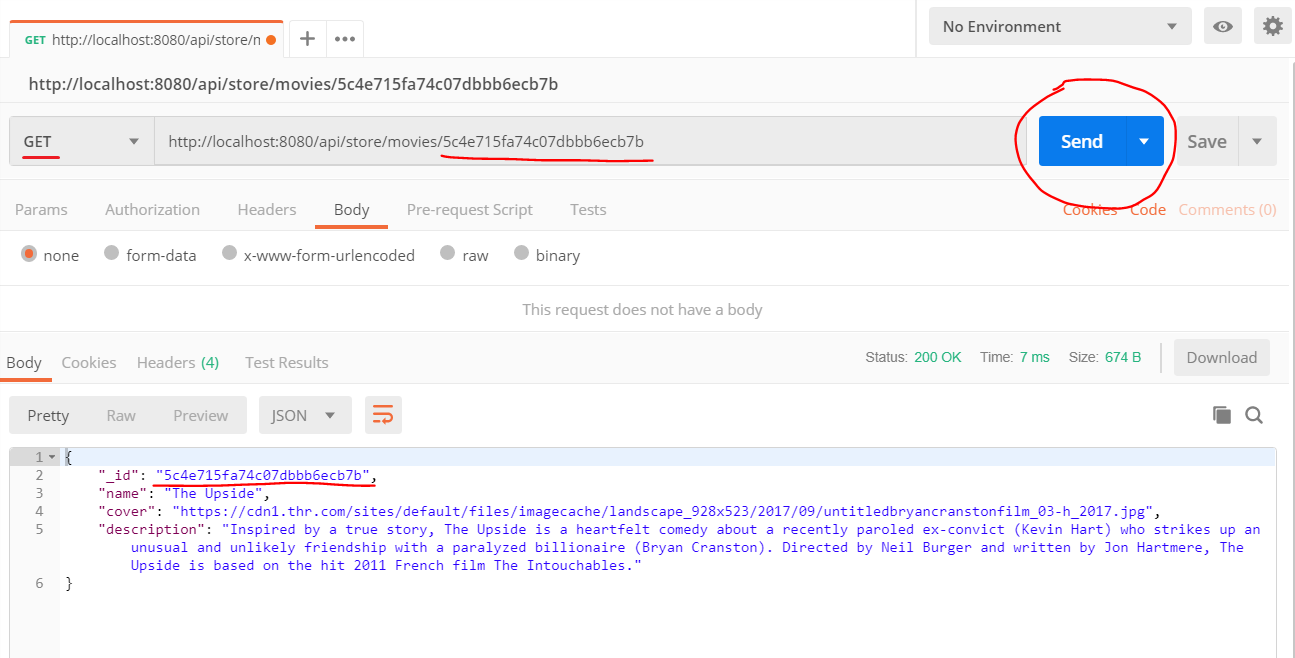Open the GET method dropdown

[82, 142]
